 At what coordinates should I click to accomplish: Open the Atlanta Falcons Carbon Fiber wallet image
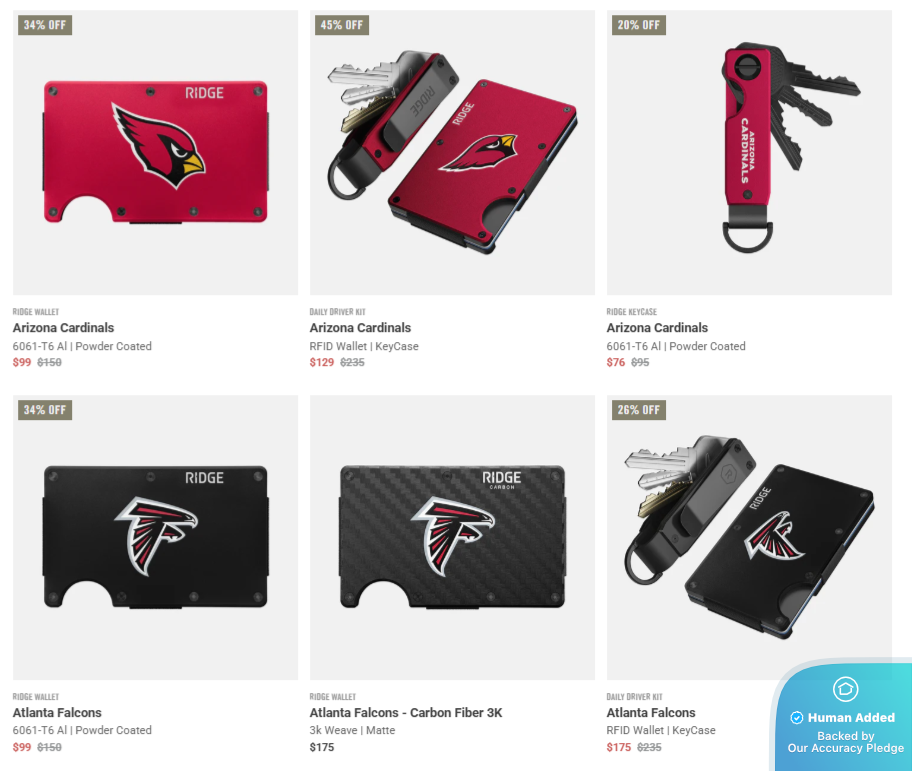pos(452,537)
